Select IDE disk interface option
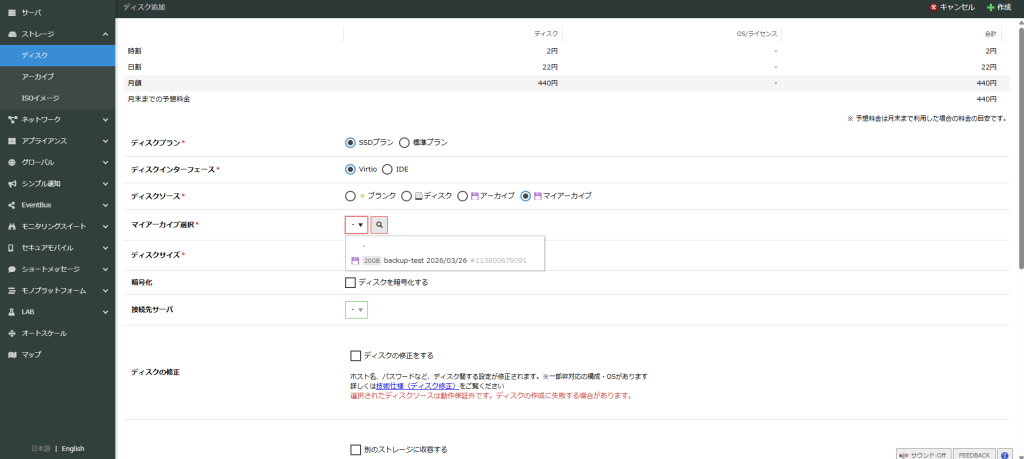Image resolution: width=1024 pixels, height=459 pixels. (x=387, y=169)
